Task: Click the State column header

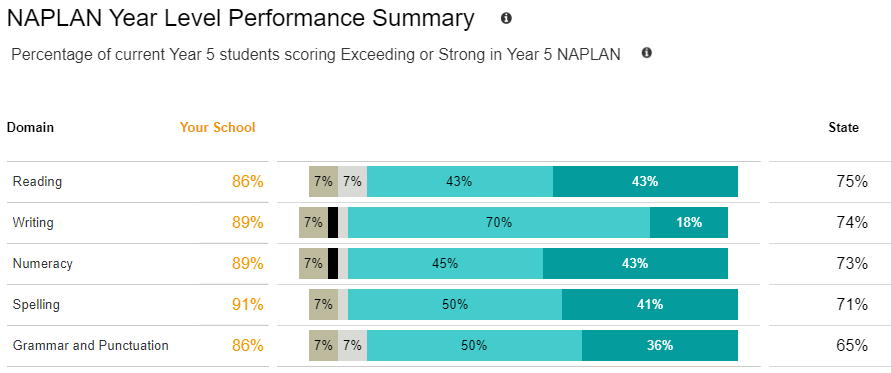Action: (x=843, y=127)
